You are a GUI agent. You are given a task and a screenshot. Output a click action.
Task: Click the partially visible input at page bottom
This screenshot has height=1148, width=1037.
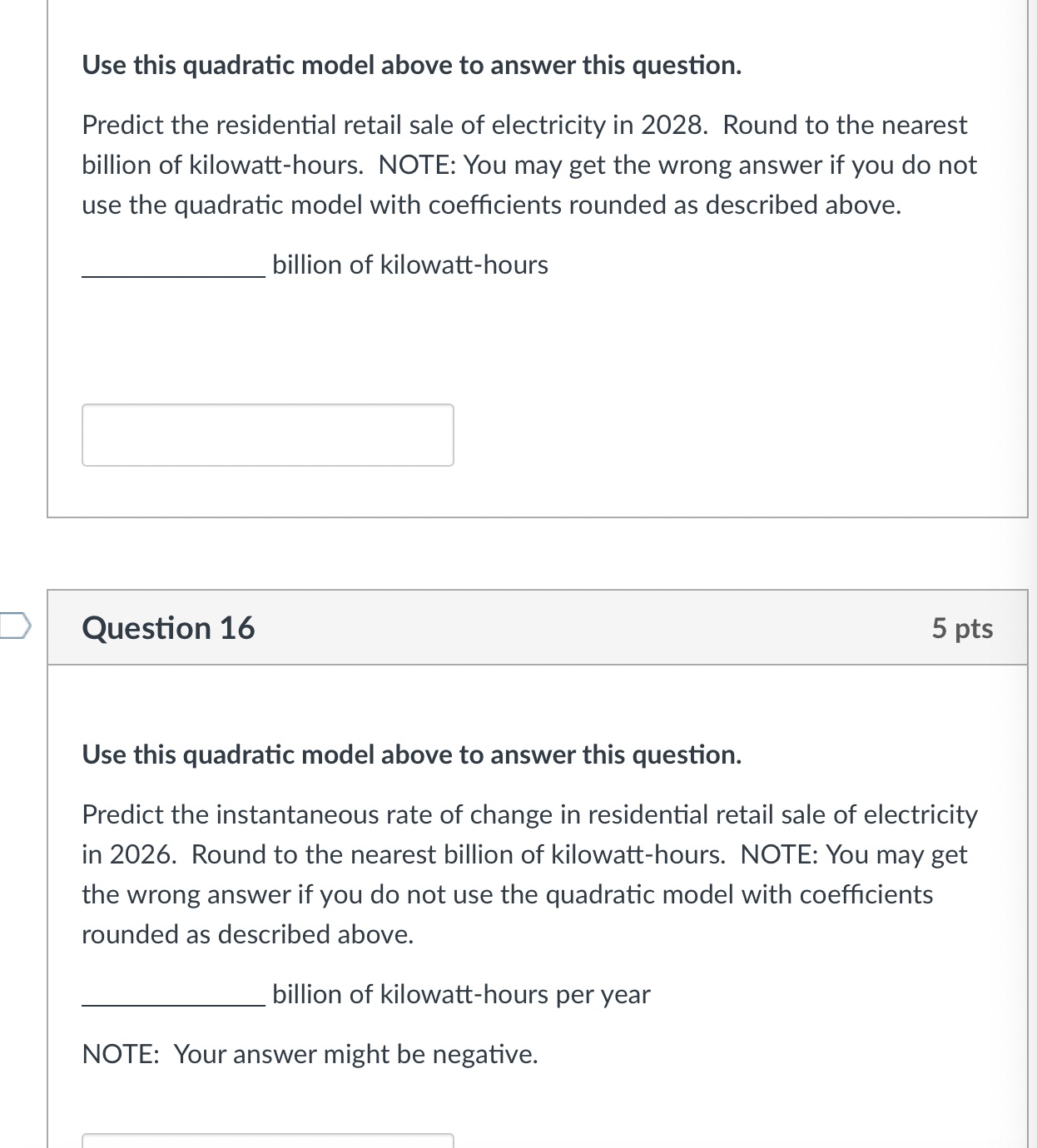tap(267, 1141)
